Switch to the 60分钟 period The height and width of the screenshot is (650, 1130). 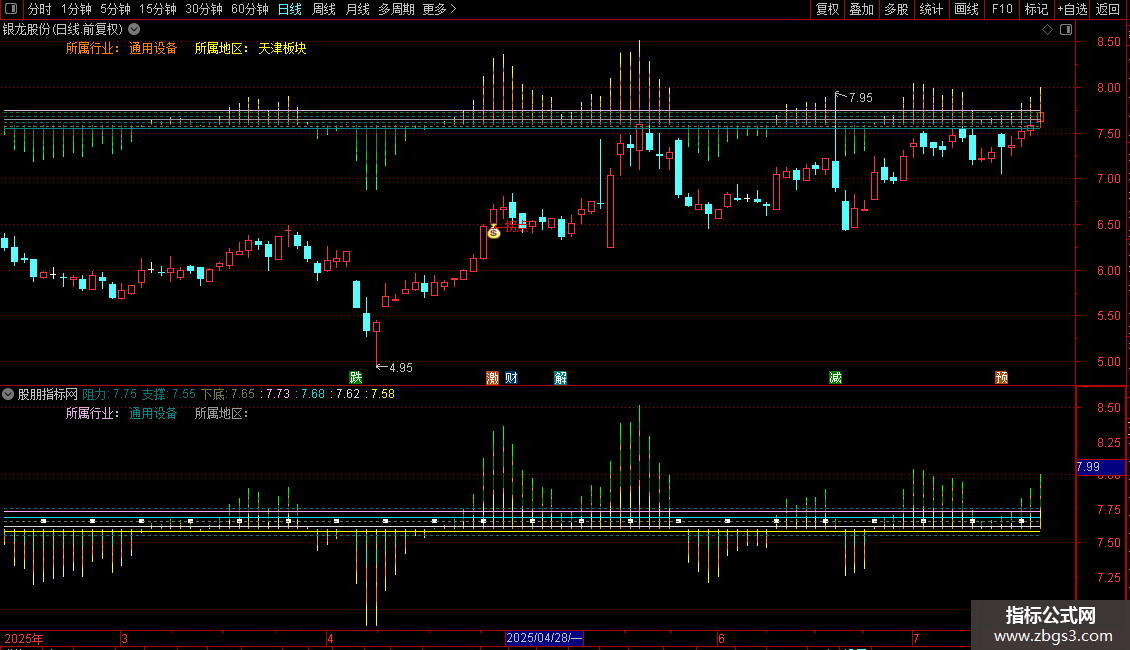click(x=249, y=9)
